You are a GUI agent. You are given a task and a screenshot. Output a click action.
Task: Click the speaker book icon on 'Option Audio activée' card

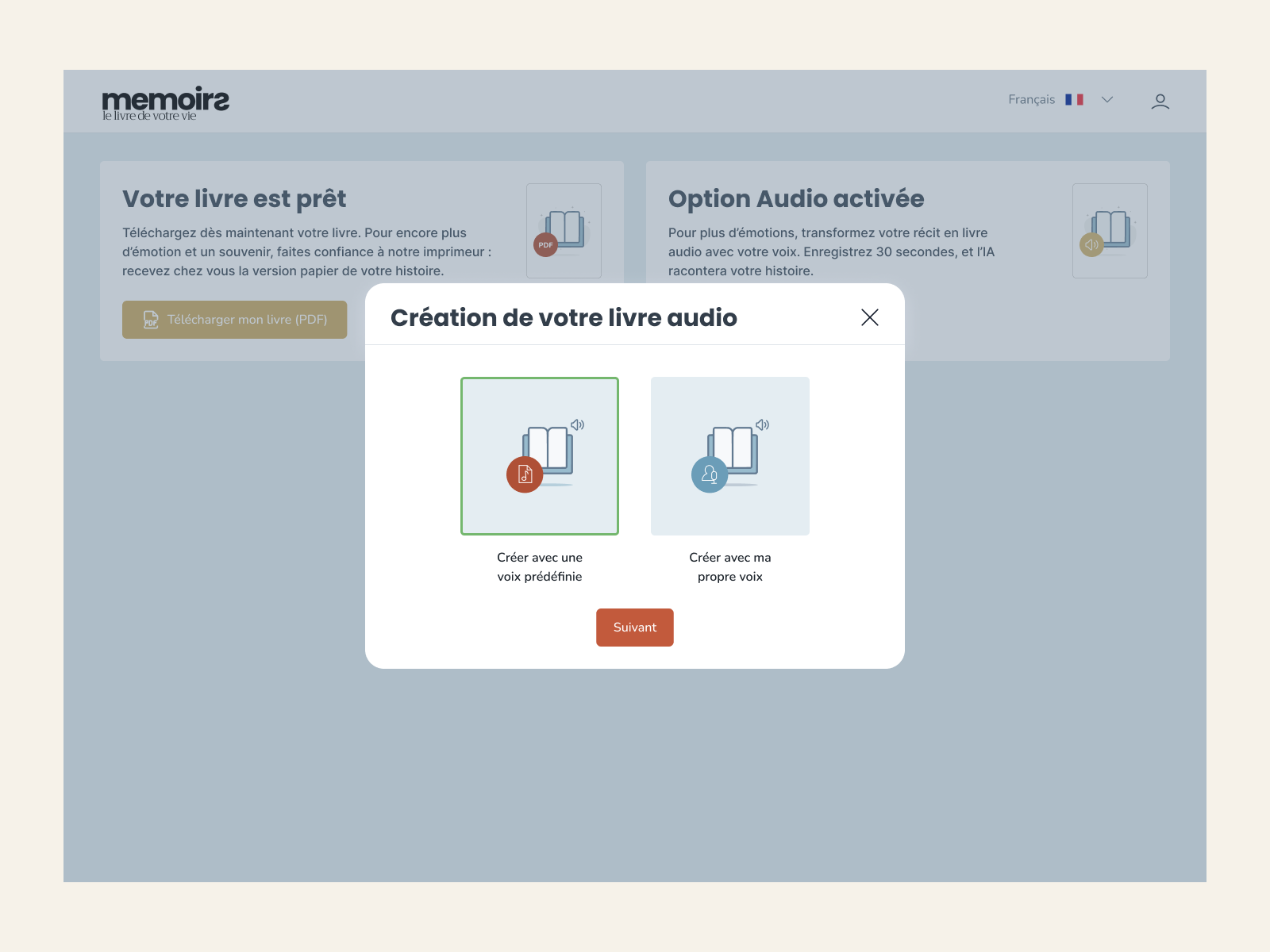(1110, 231)
